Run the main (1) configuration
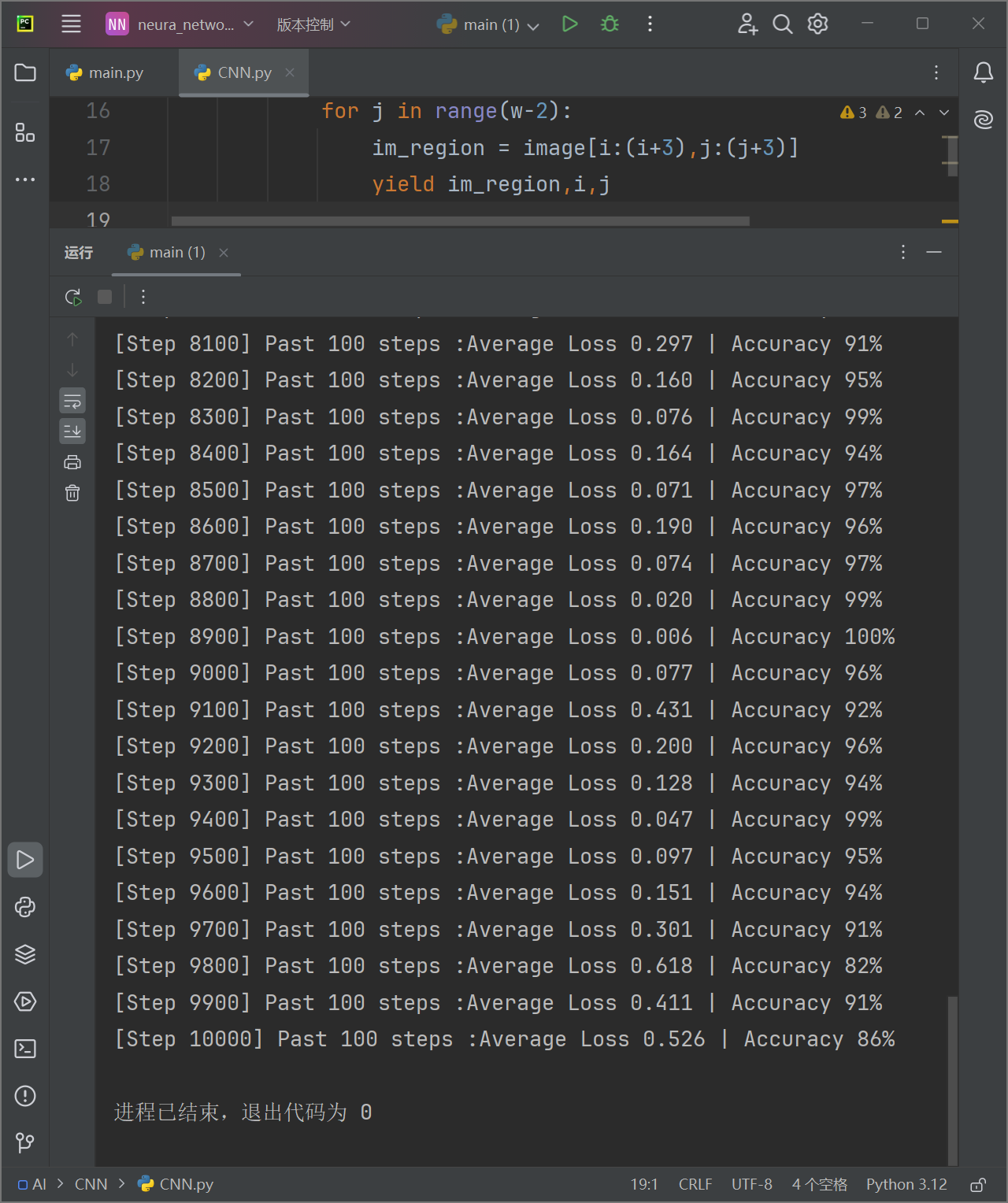 point(570,24)
